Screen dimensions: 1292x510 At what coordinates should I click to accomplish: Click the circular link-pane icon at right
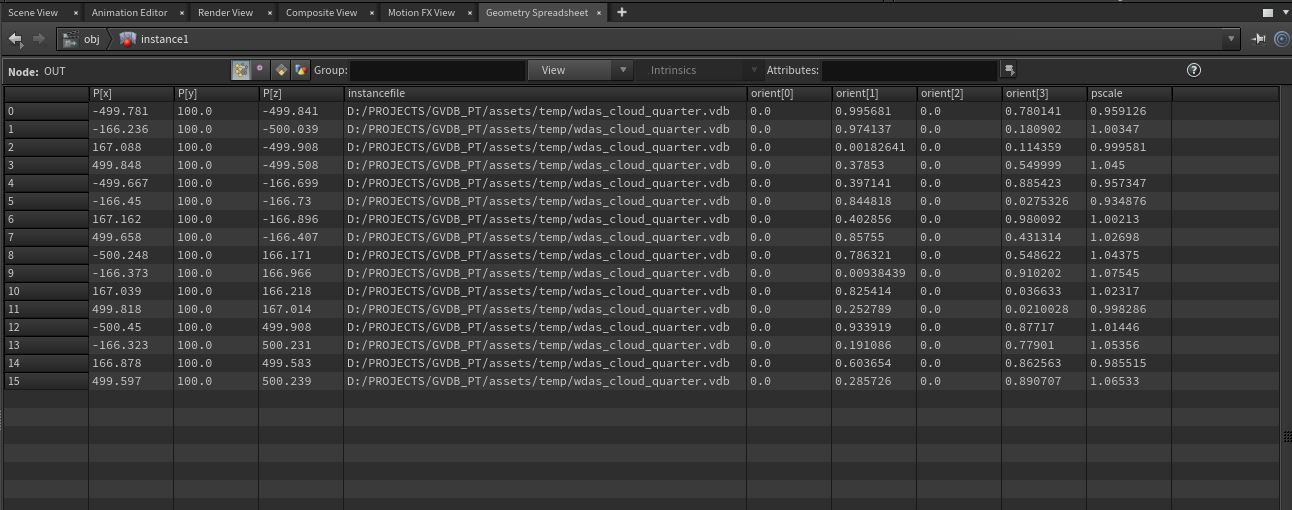[x=1281, y=39]
